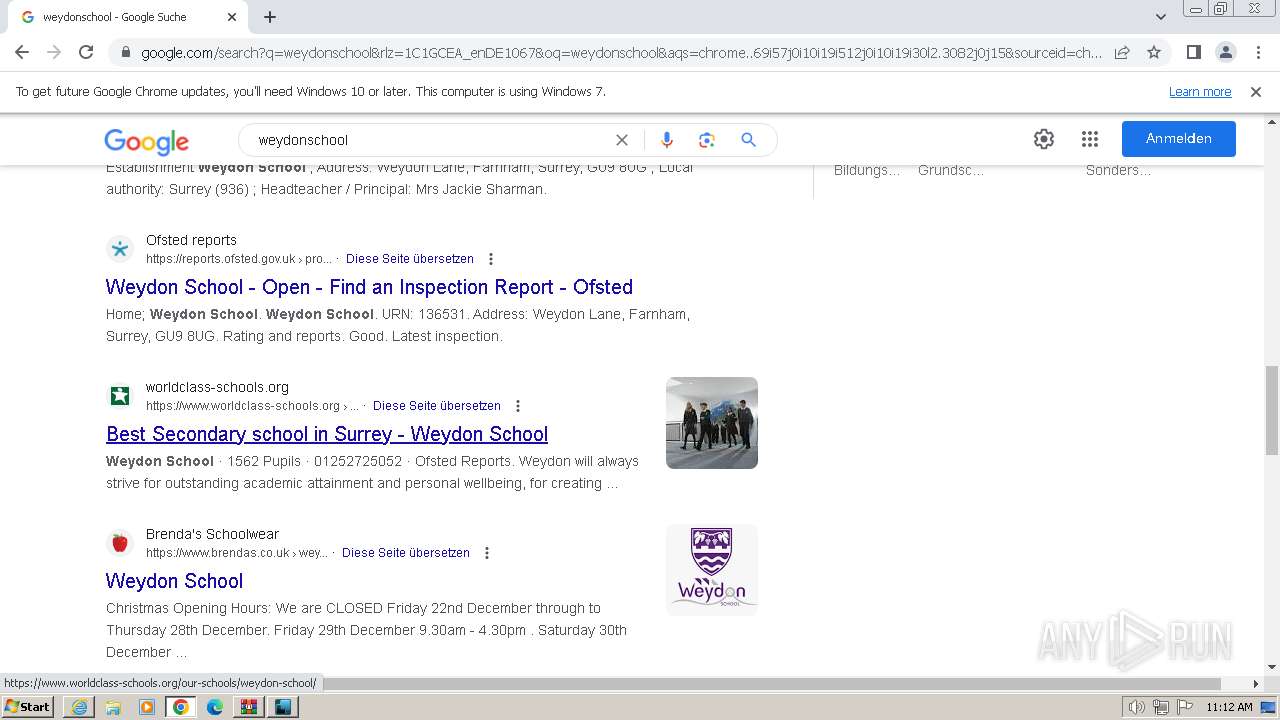Translate the Ofsted reports result page
1280x720 pixels.
410,259
